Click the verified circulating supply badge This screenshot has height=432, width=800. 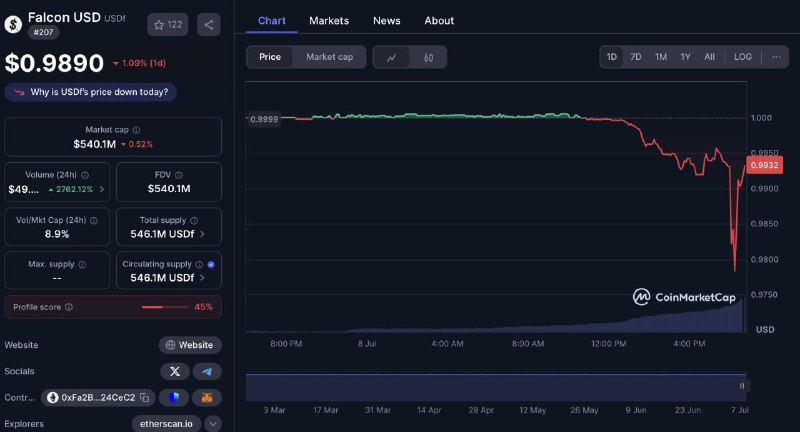click(211, 264)
